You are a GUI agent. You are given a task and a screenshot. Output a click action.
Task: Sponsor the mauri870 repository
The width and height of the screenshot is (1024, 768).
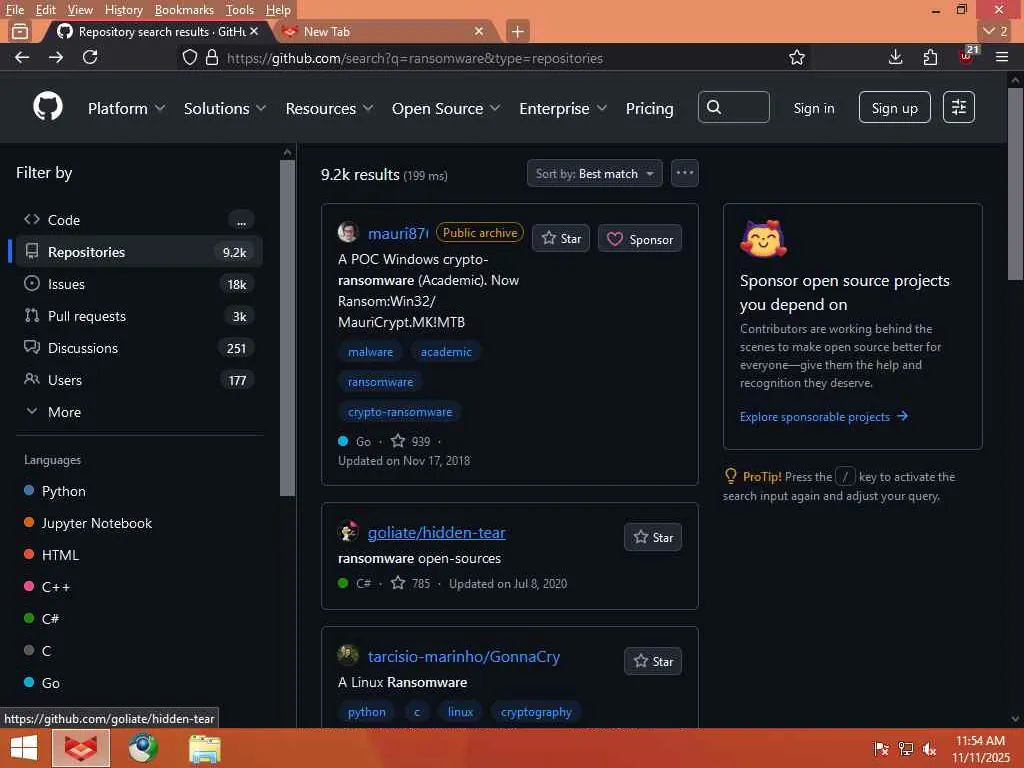click(x=640, y=238)
